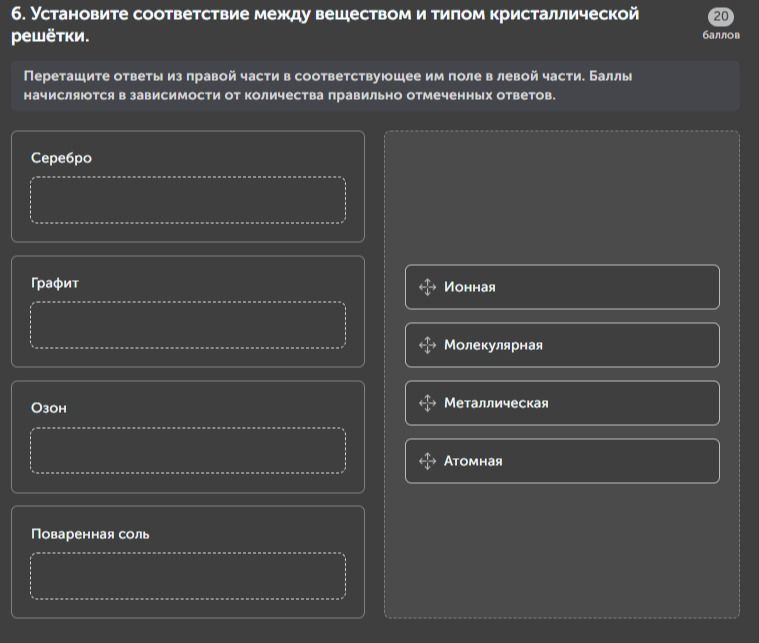The width and height of the screenshot is (759, 643).
Task: Click the Серебро label
Action: 61,158
